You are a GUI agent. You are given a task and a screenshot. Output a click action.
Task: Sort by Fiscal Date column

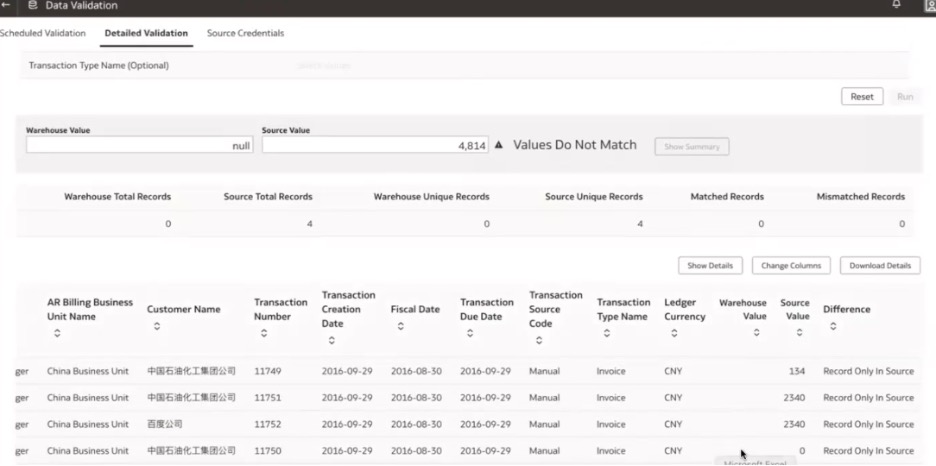[x=401, y=326]
